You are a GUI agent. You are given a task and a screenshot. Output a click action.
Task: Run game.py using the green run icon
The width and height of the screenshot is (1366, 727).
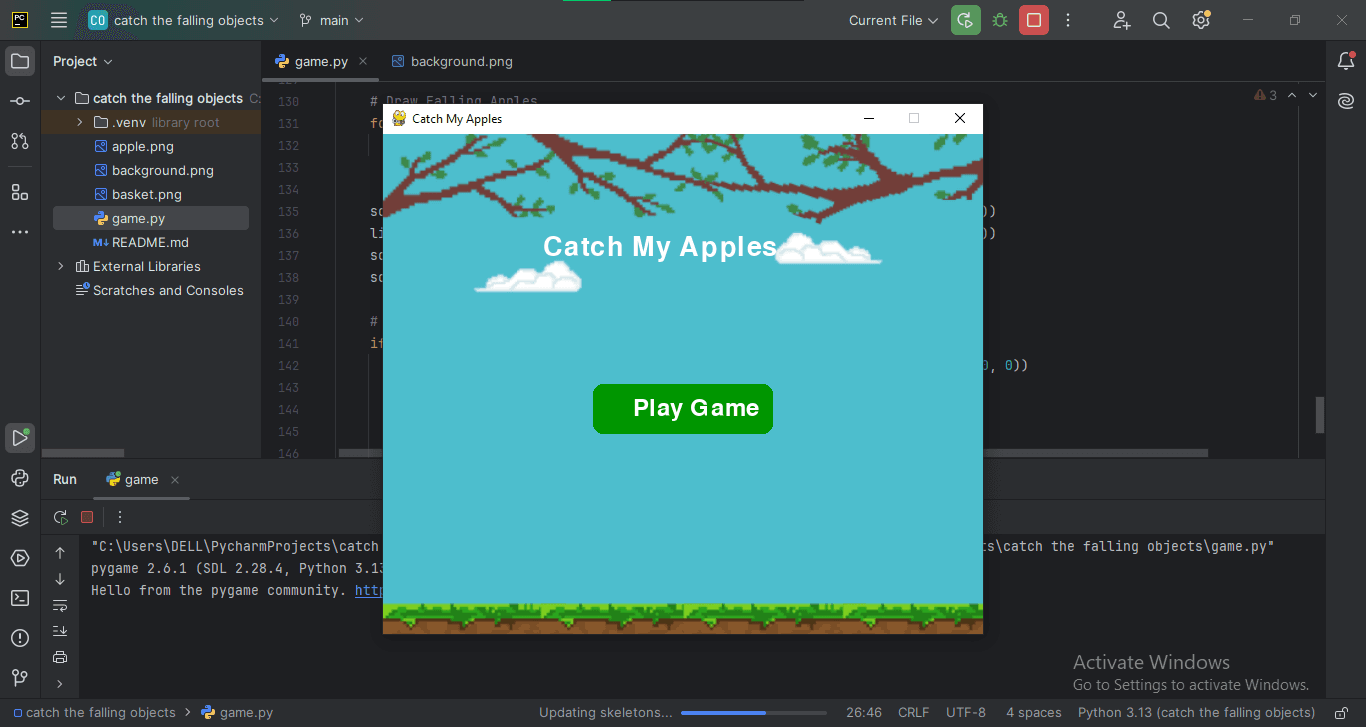[965, 19]
